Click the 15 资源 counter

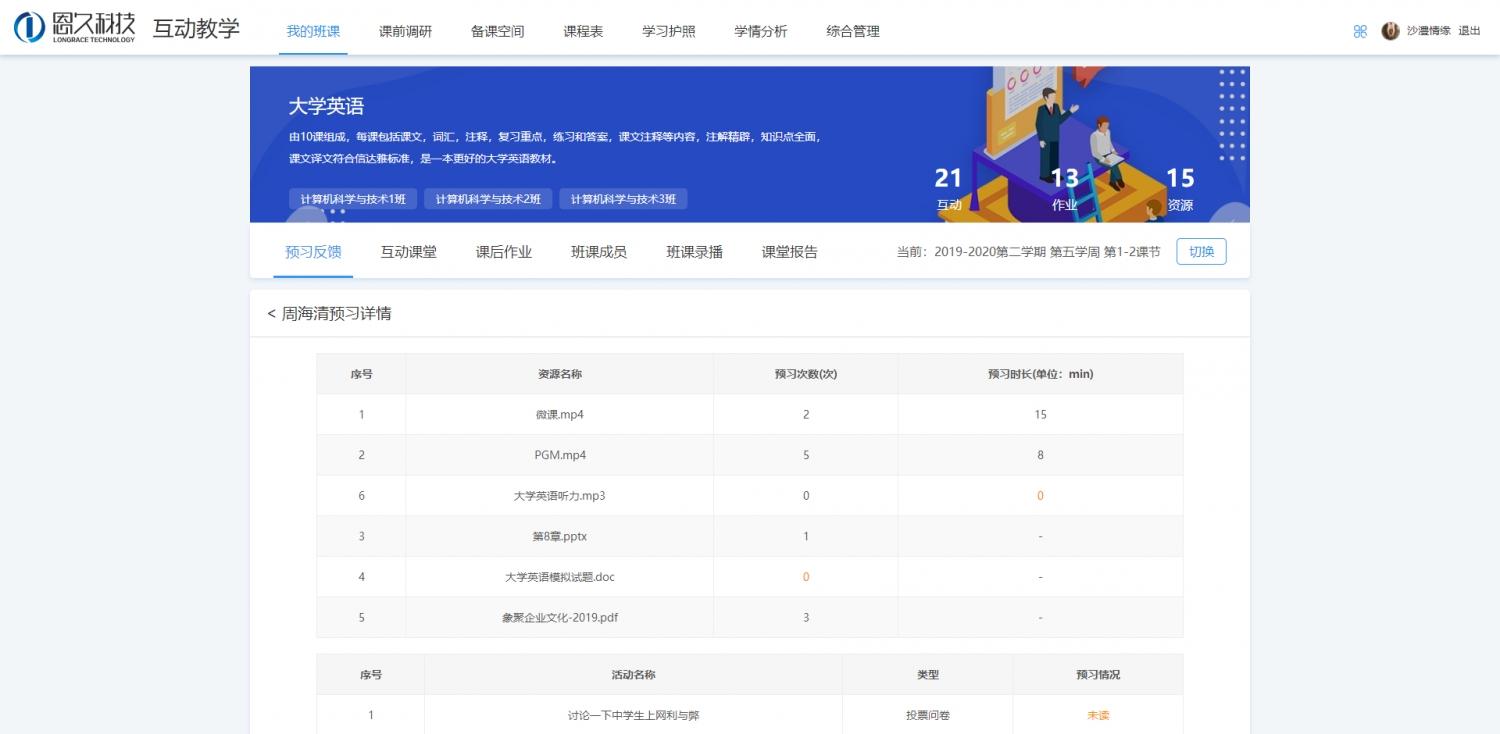(x=1180, y=189)
